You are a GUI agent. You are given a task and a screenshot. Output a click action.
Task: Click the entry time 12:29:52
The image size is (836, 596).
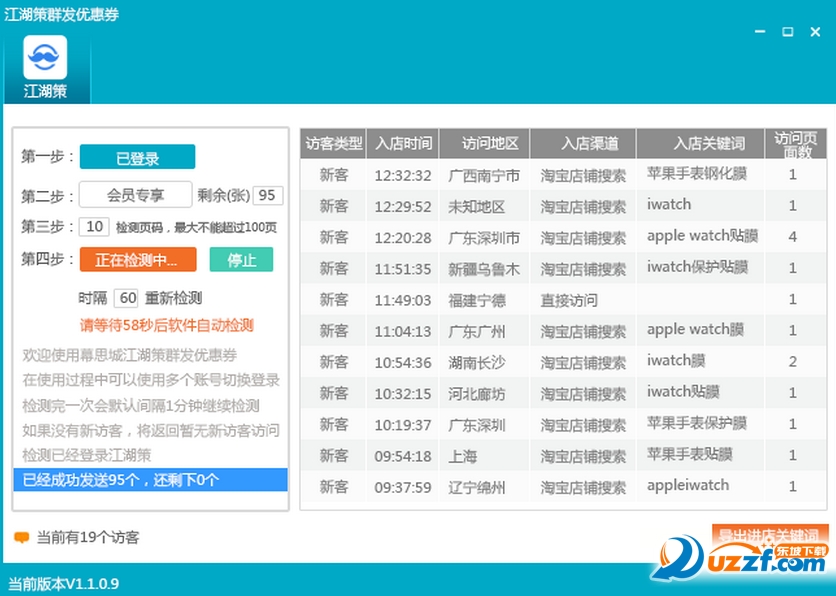403,206
